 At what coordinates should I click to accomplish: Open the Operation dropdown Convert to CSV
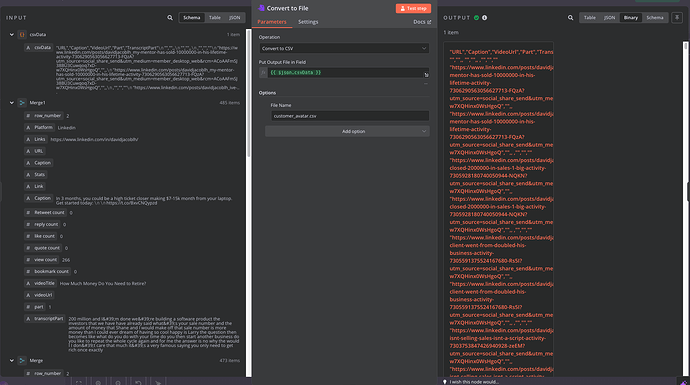pyautogui.click(x=344, y=48)
